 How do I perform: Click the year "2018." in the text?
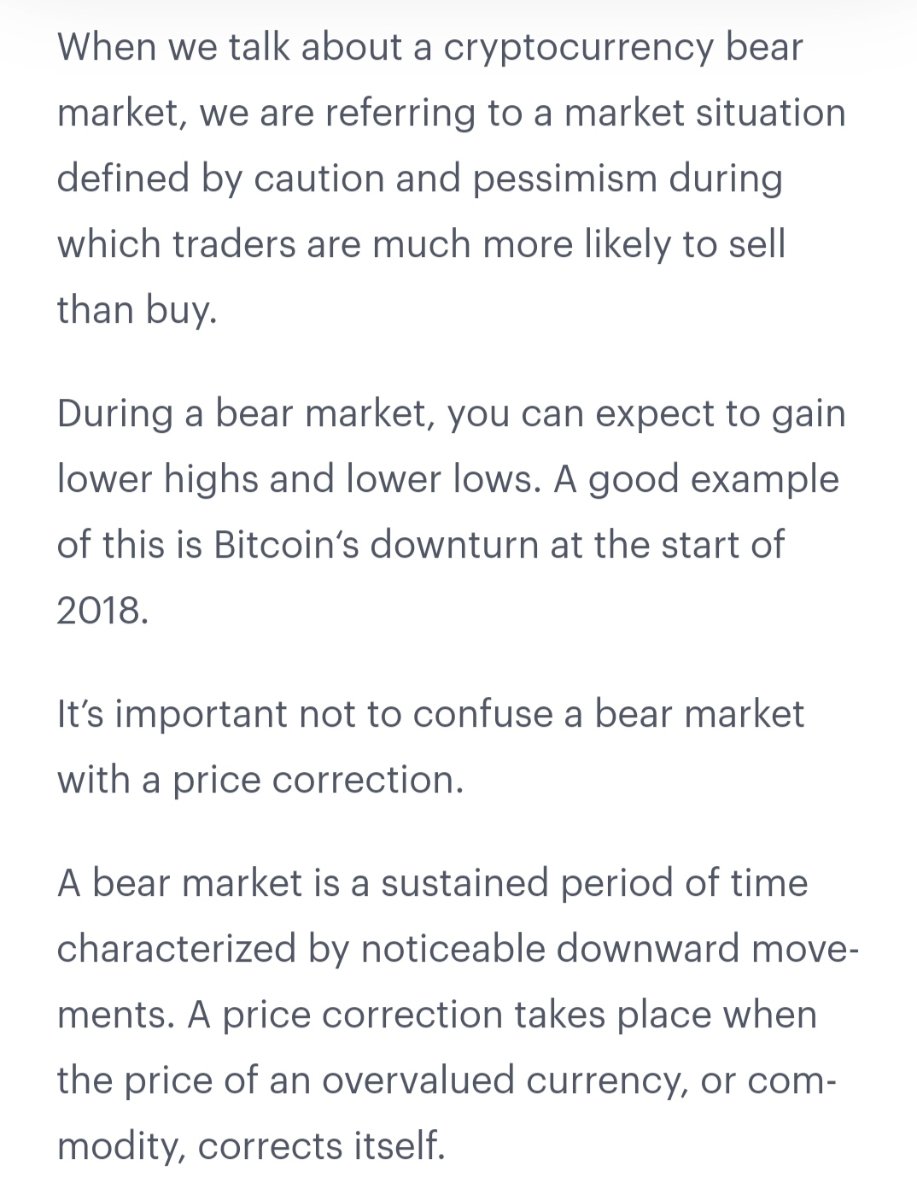pos(103,610)
